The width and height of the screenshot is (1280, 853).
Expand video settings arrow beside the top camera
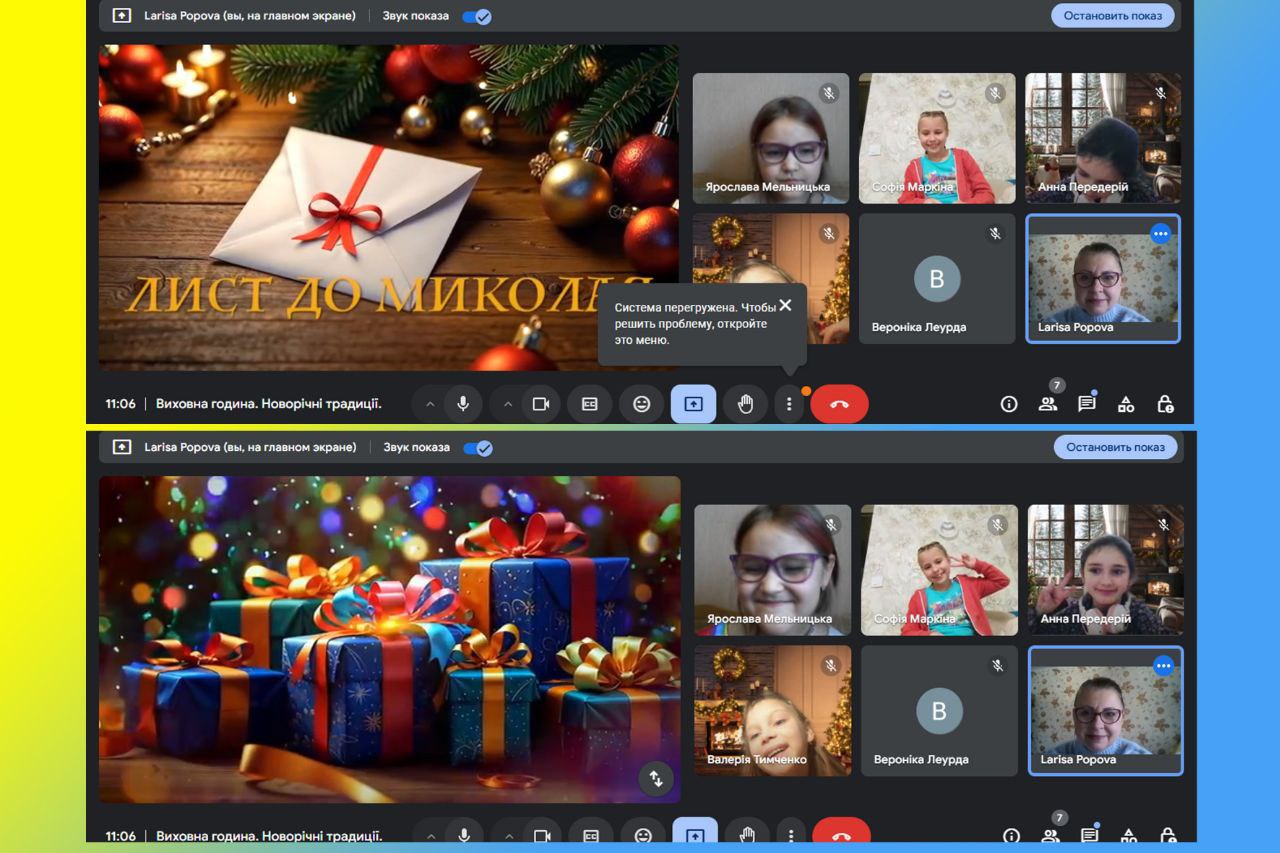point(508,404)
